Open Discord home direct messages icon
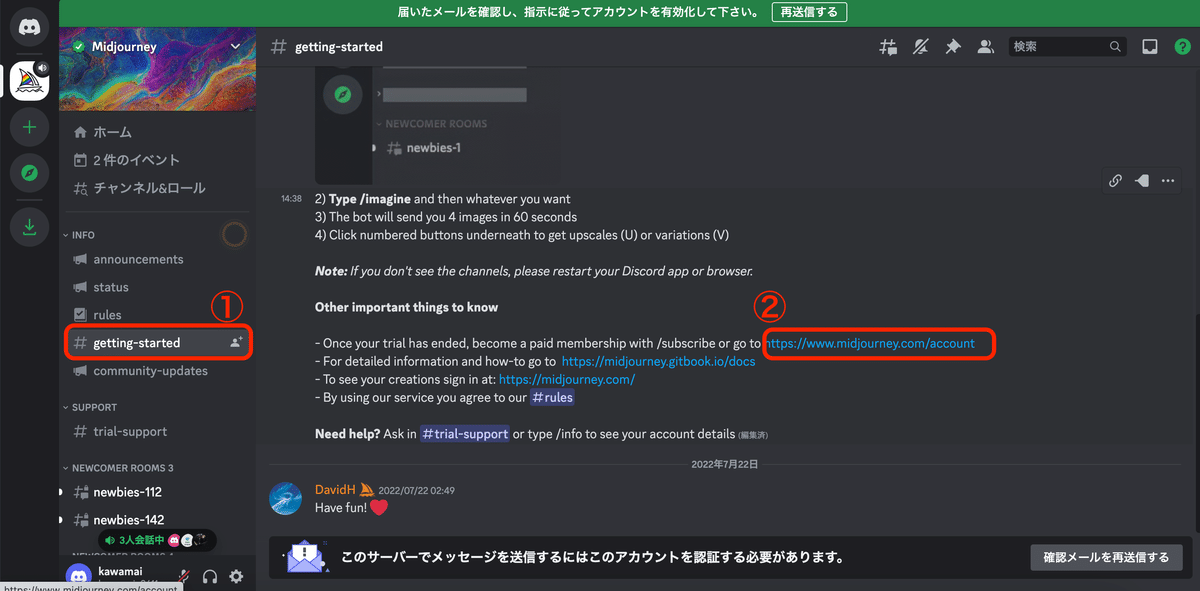1200x591 pixels. 29,27
